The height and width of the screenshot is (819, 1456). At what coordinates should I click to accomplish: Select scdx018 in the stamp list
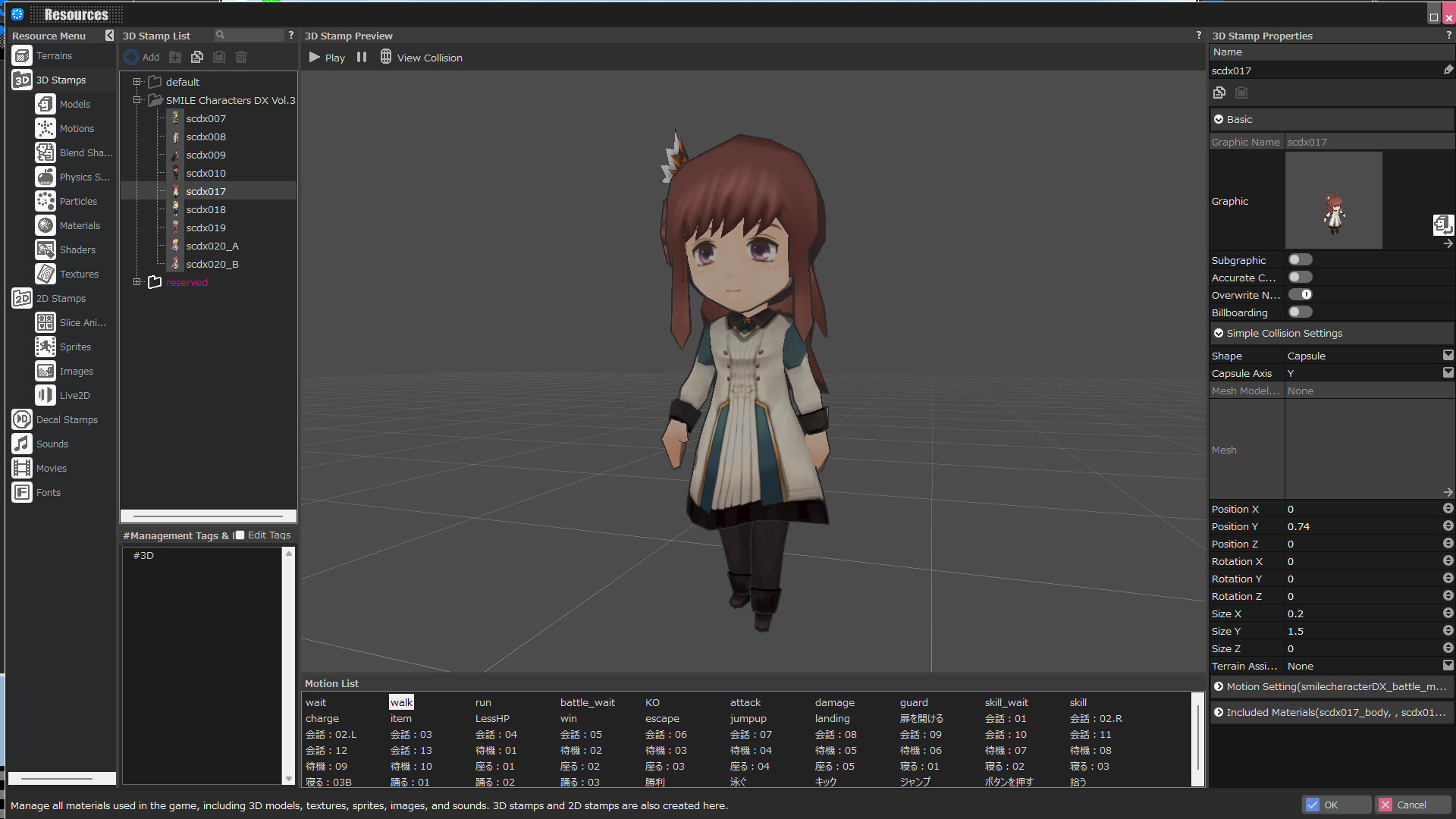coord(206,209)
